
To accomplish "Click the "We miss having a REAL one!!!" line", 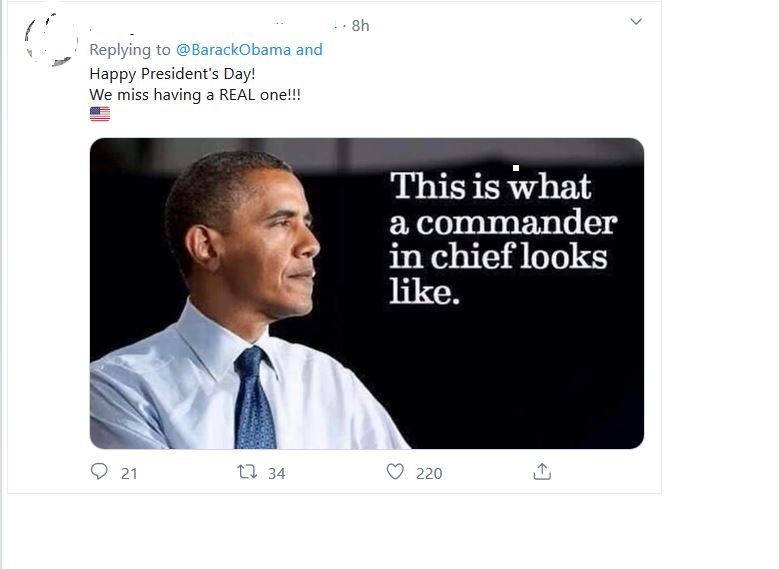I will pos(195,94).
